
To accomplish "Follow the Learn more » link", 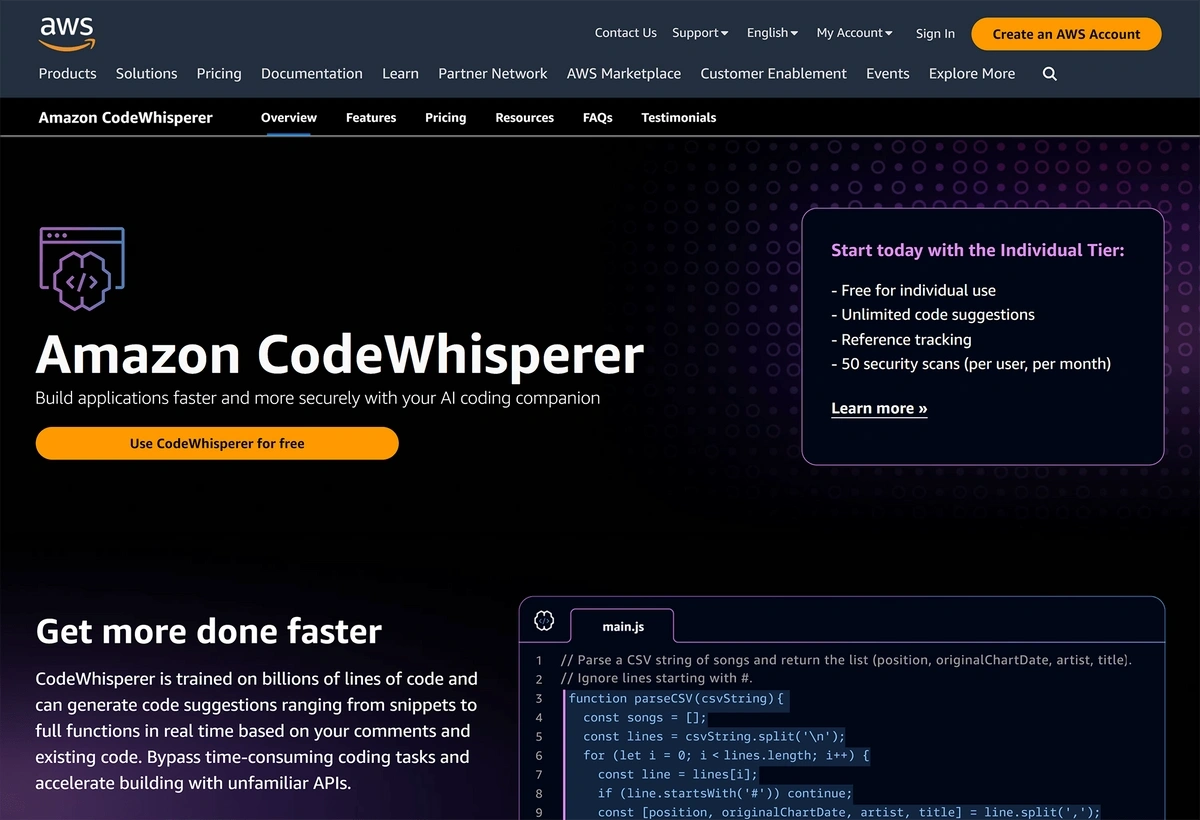I will tap(879, 408).
